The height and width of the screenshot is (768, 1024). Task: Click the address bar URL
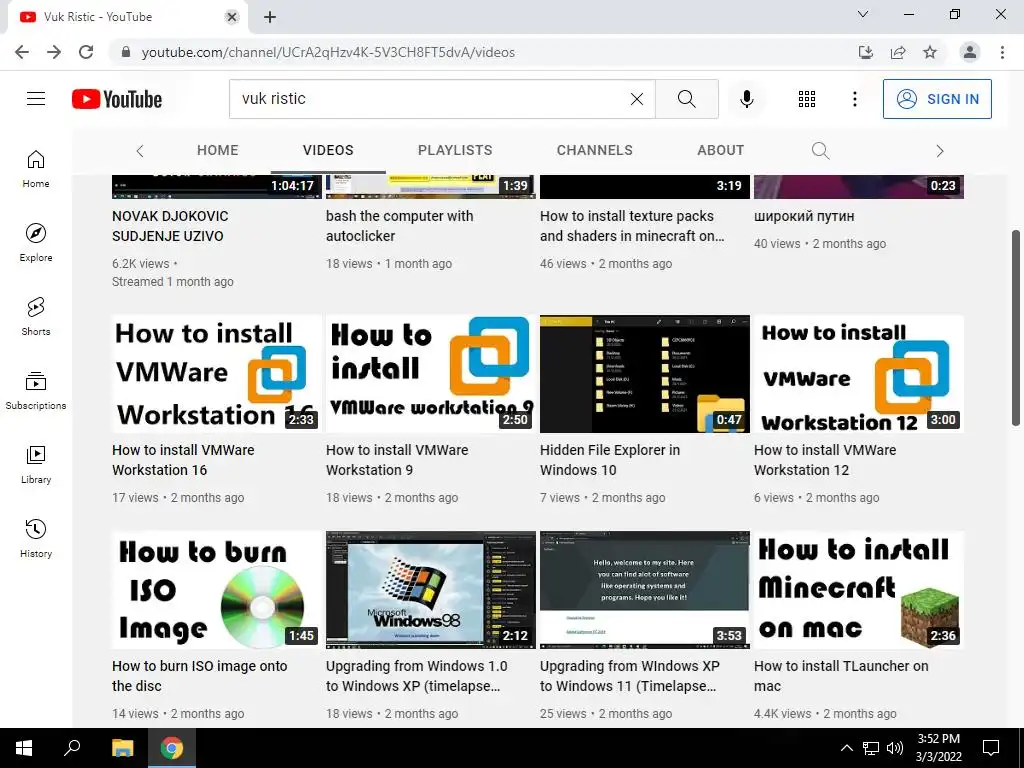pos(328,52)
